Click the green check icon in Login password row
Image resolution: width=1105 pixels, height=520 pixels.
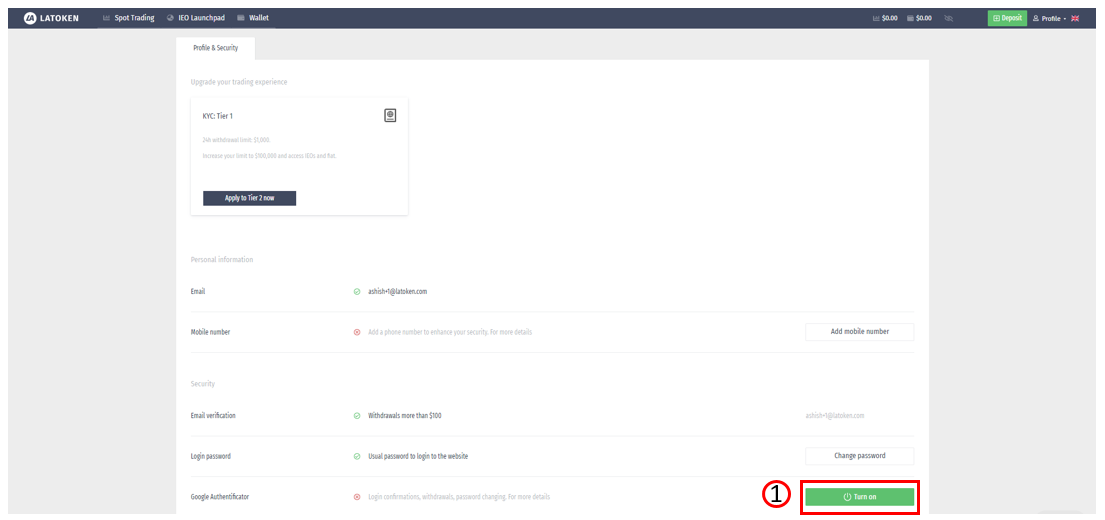pyautogui.click(x=357, y=456)
